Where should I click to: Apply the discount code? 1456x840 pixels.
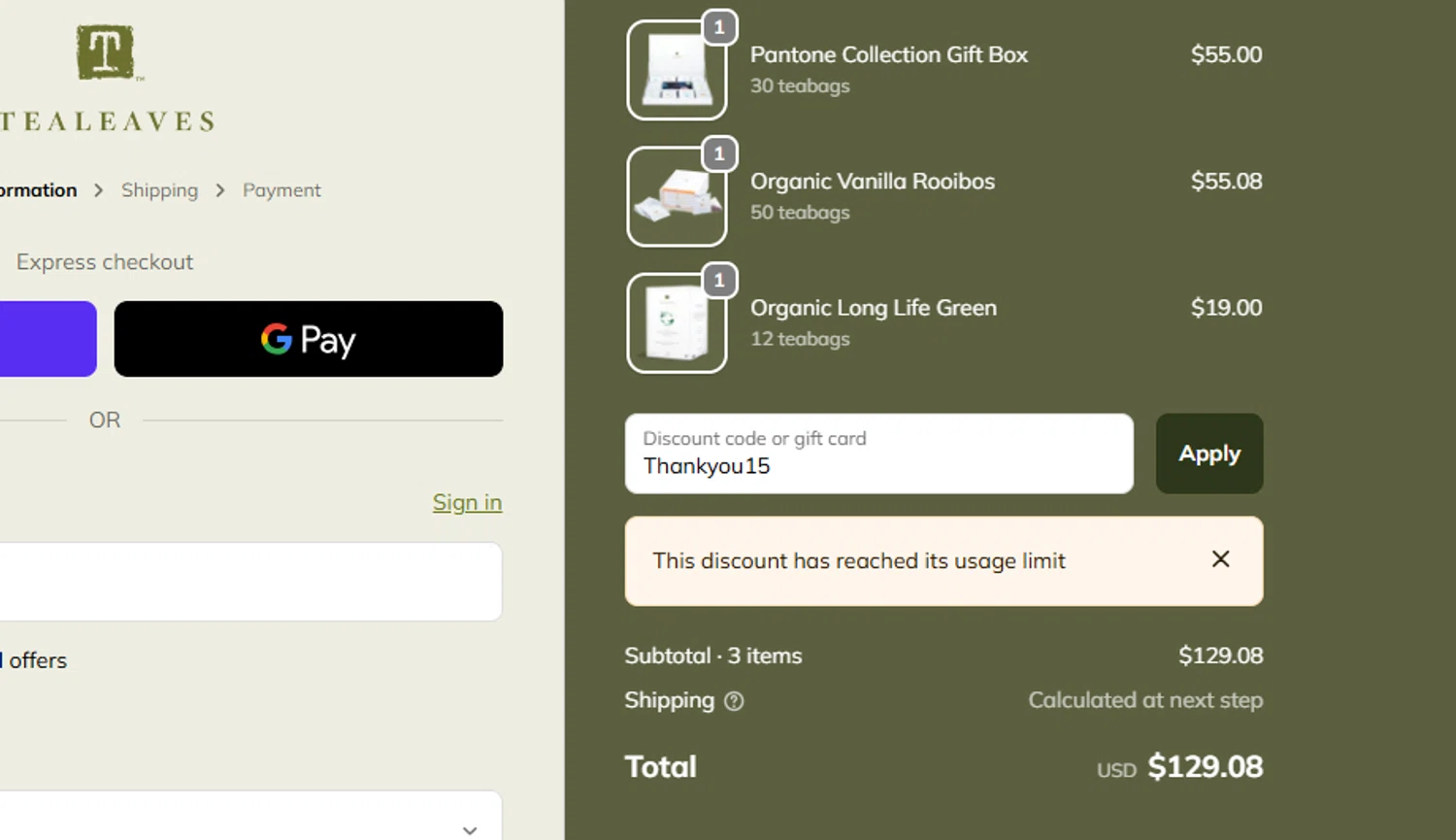[1209, 454]
